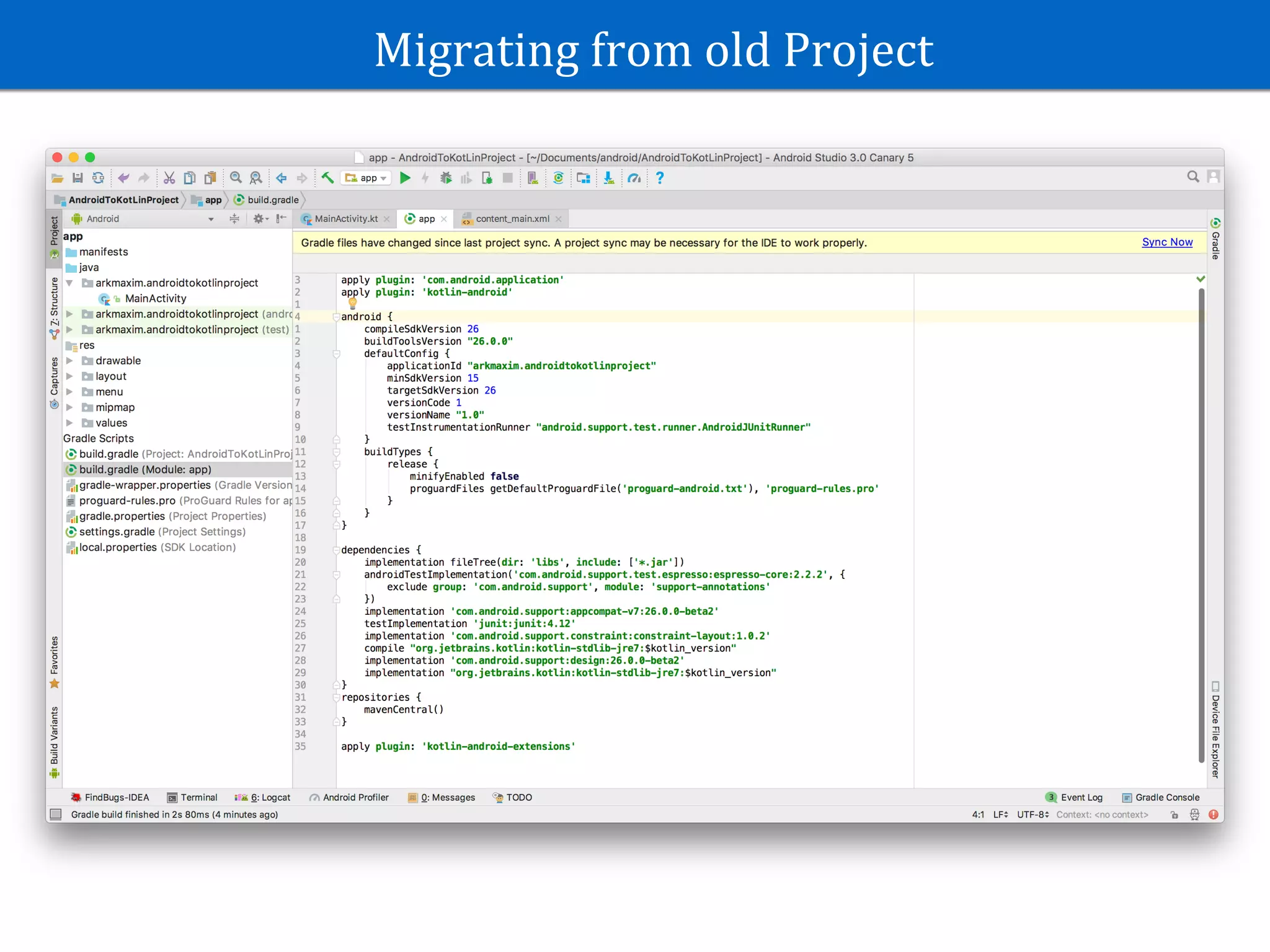This screenshot has width=1270, height=952.
Task: Click the Paste clipboard icon
Action: click(x=211, y=178)
